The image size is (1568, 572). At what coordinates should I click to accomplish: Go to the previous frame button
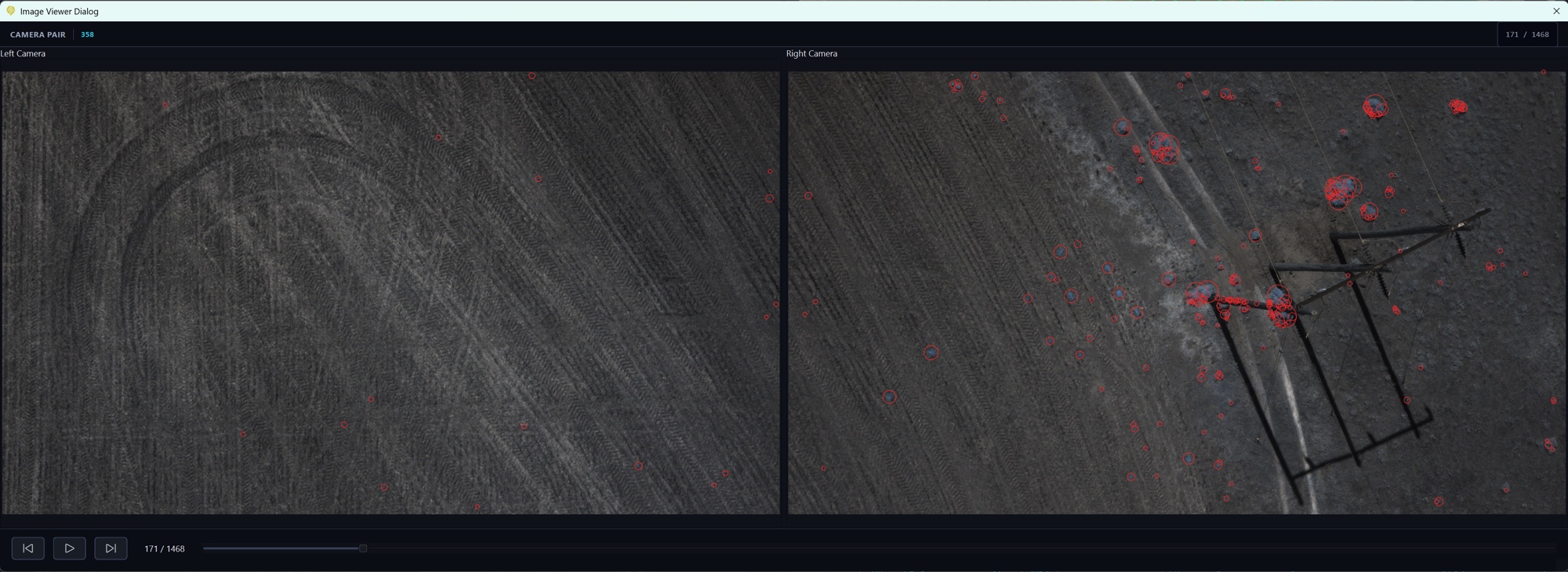(27, 548)
